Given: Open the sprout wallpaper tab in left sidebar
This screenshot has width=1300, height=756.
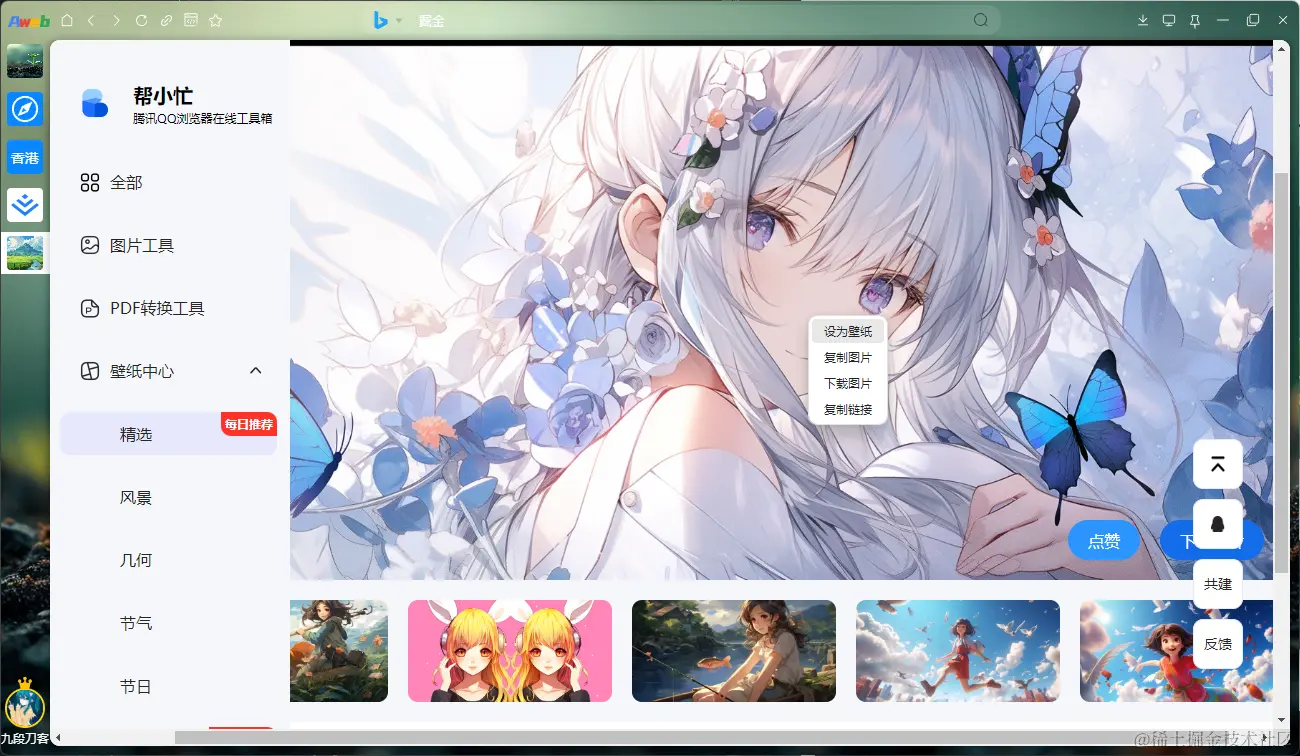Looking at the screenshot, I should pos(24,61).
